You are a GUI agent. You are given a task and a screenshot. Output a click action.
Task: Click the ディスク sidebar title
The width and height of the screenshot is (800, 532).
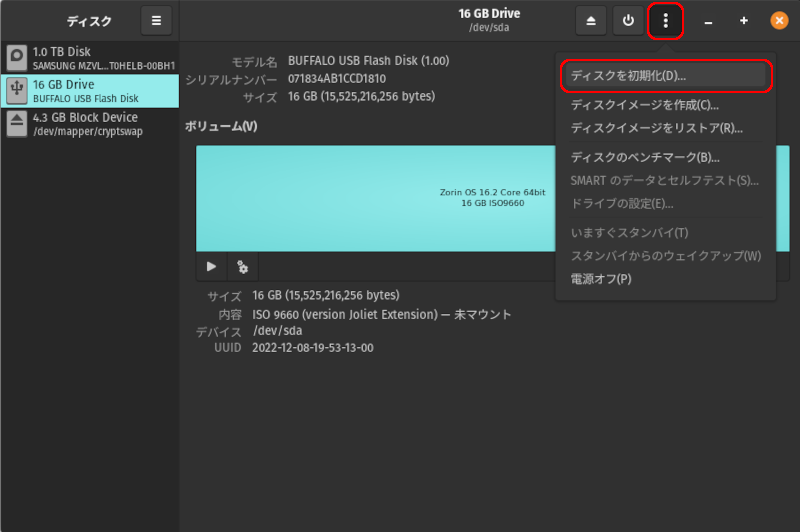(89, 21)
